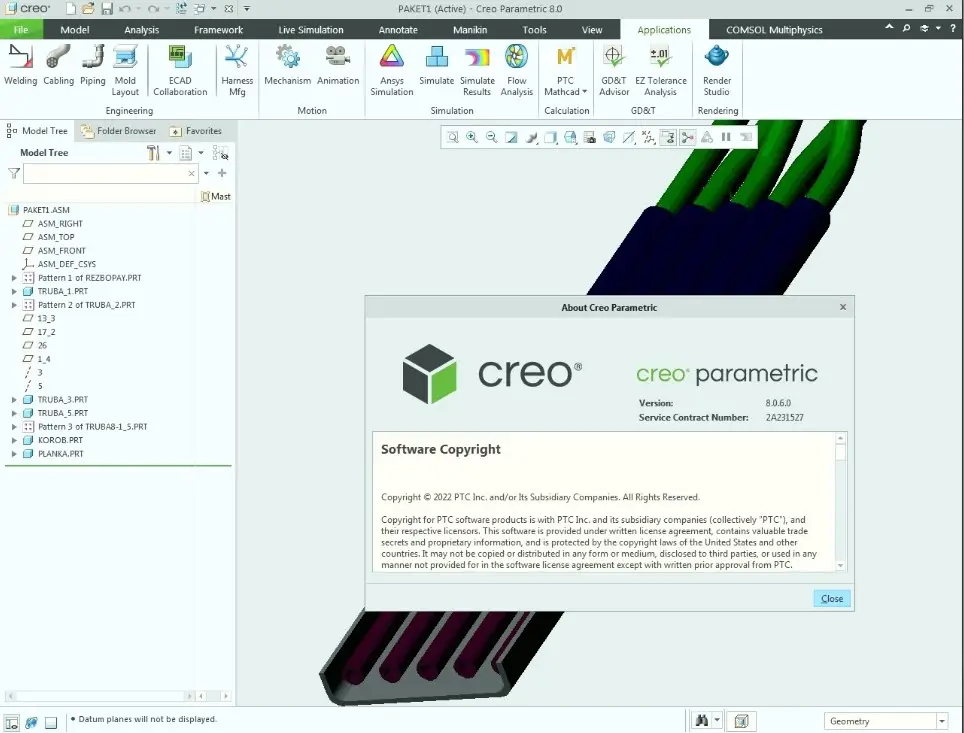
Task: Switch to the Model tab
Action: pos(74,30)
